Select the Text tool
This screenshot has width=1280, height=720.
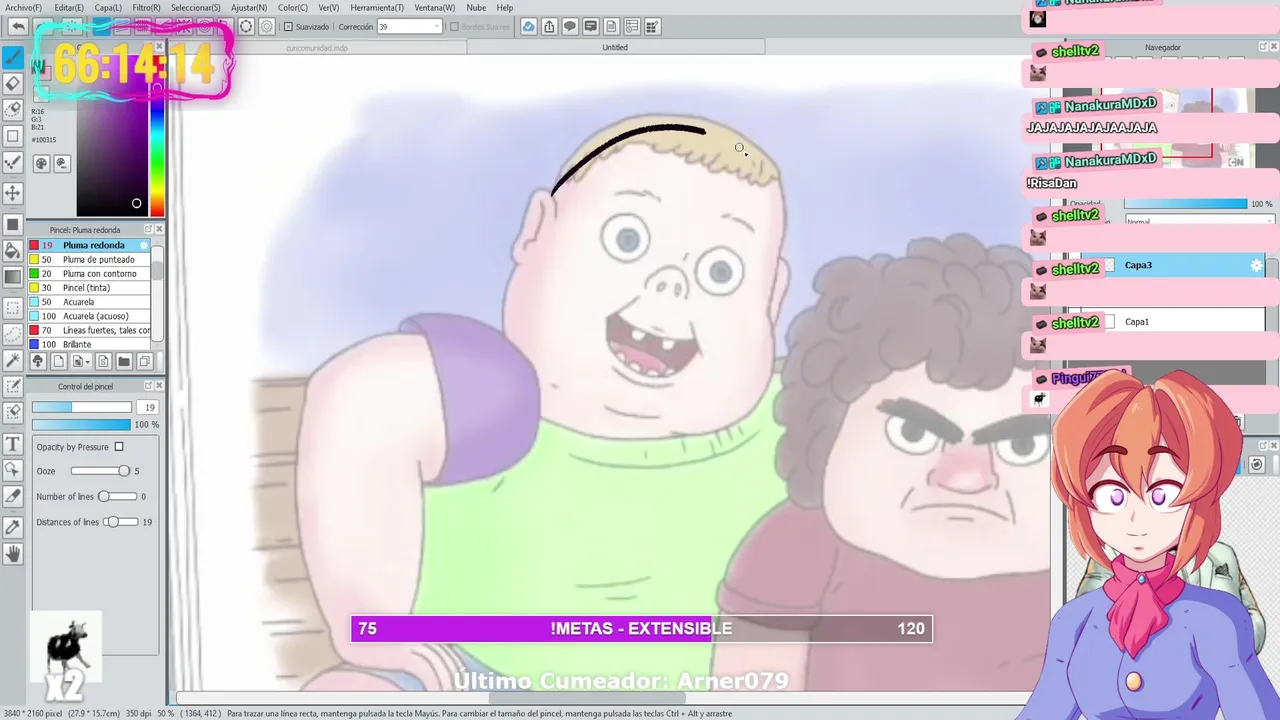pyautogui.click(x=13, y=443)
